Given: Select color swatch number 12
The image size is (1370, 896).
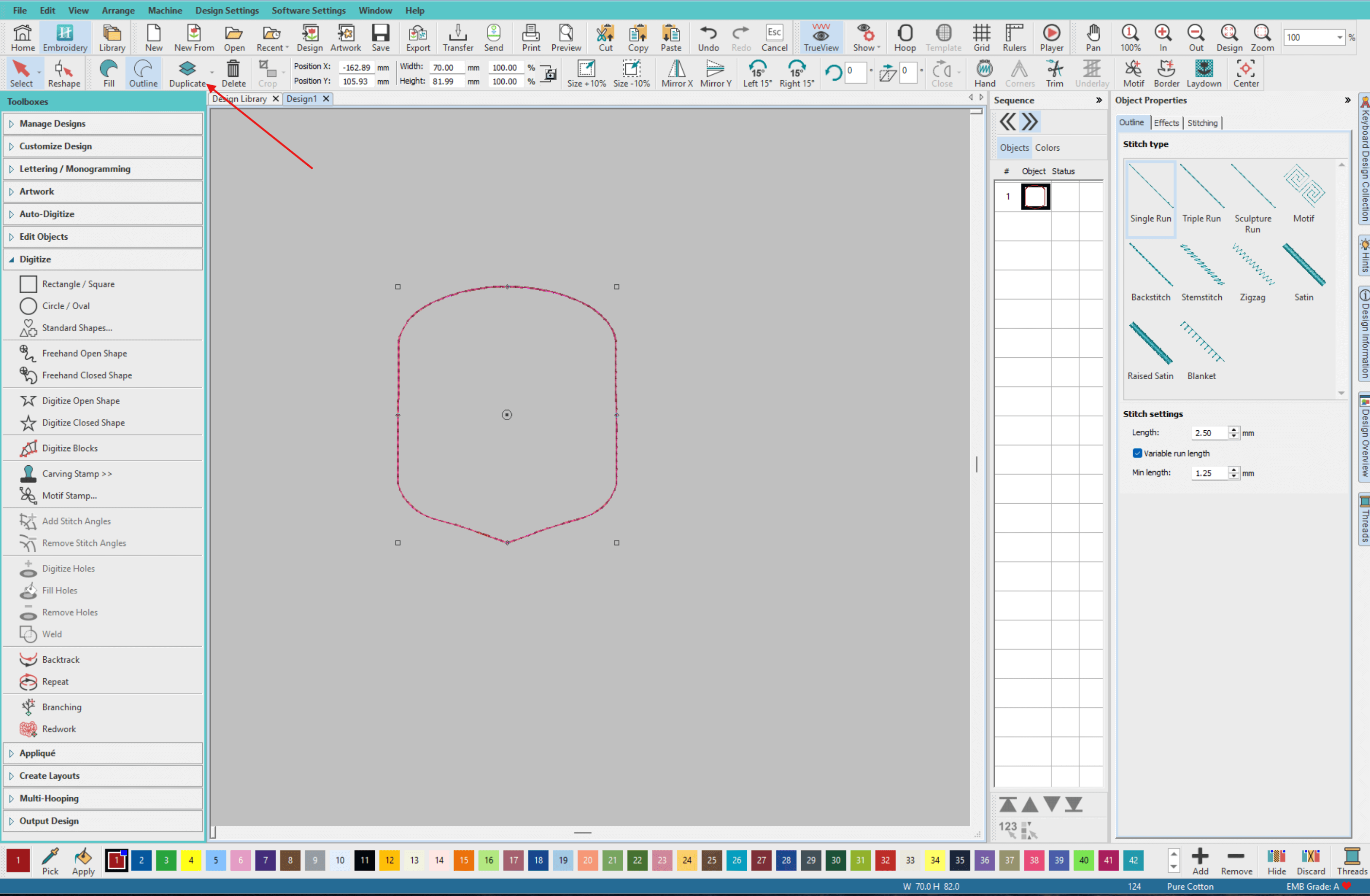Looking at the screenshot, I should coord(390,861).
